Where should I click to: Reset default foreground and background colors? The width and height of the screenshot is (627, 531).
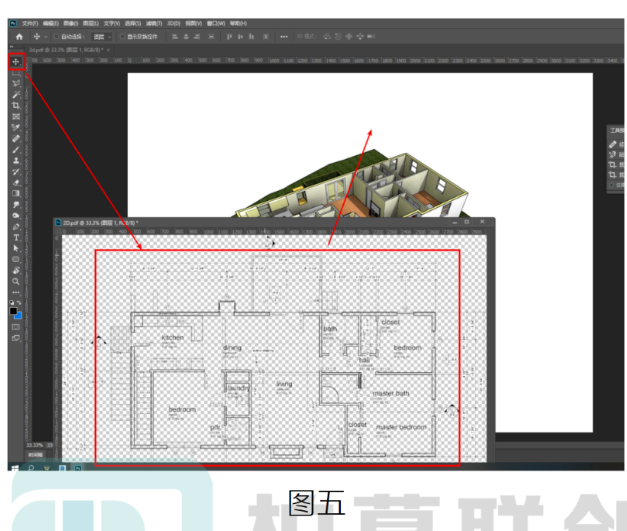click(12, 303)
